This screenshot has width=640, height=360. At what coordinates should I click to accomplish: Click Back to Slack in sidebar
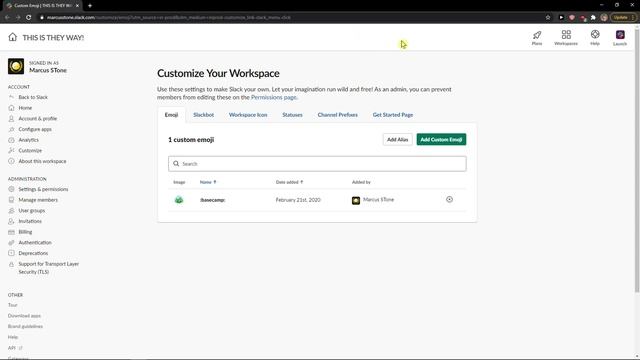(33, 97)
